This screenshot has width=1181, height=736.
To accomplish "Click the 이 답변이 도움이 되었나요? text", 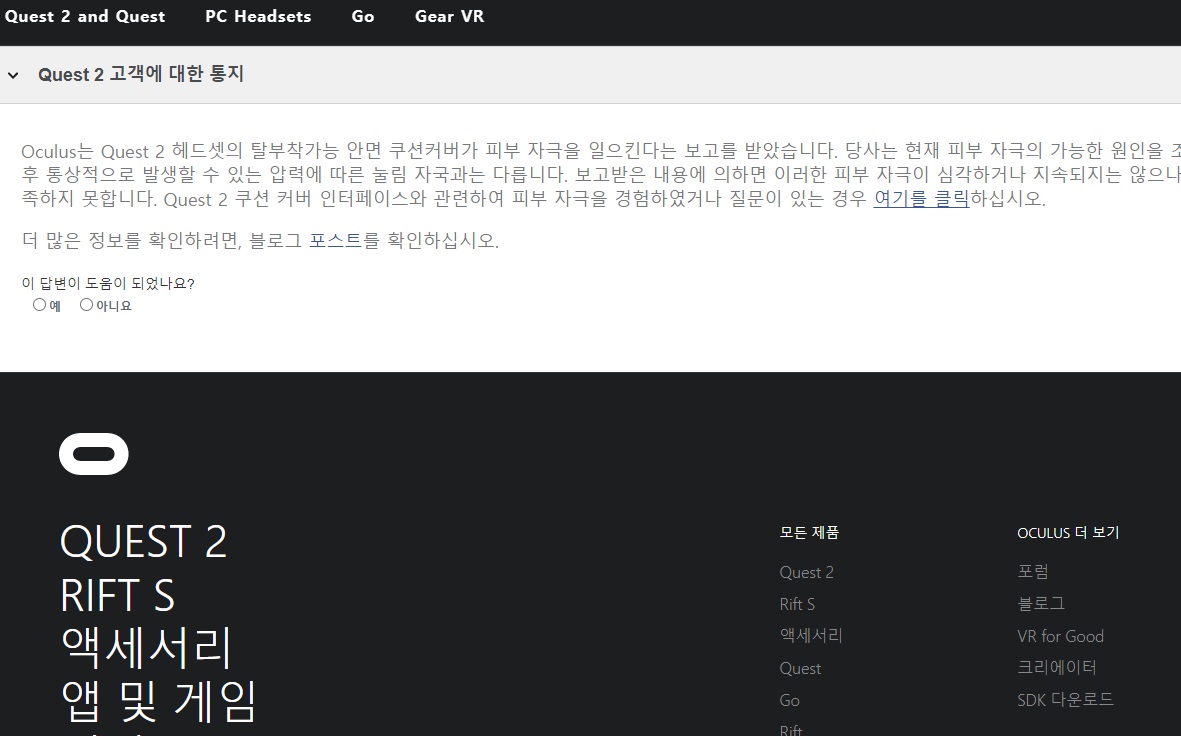I will (108, 284).
